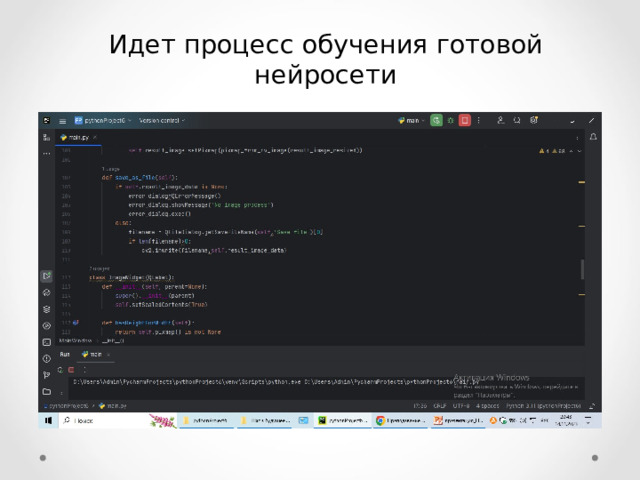
Task: Click the Debug bug icon
Action: tap(451, 120)
